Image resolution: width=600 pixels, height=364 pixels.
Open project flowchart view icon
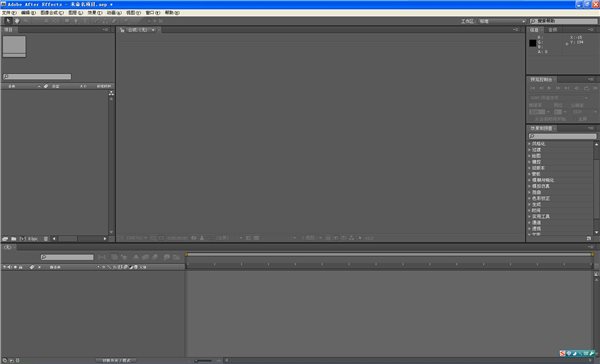pos(111,93)
